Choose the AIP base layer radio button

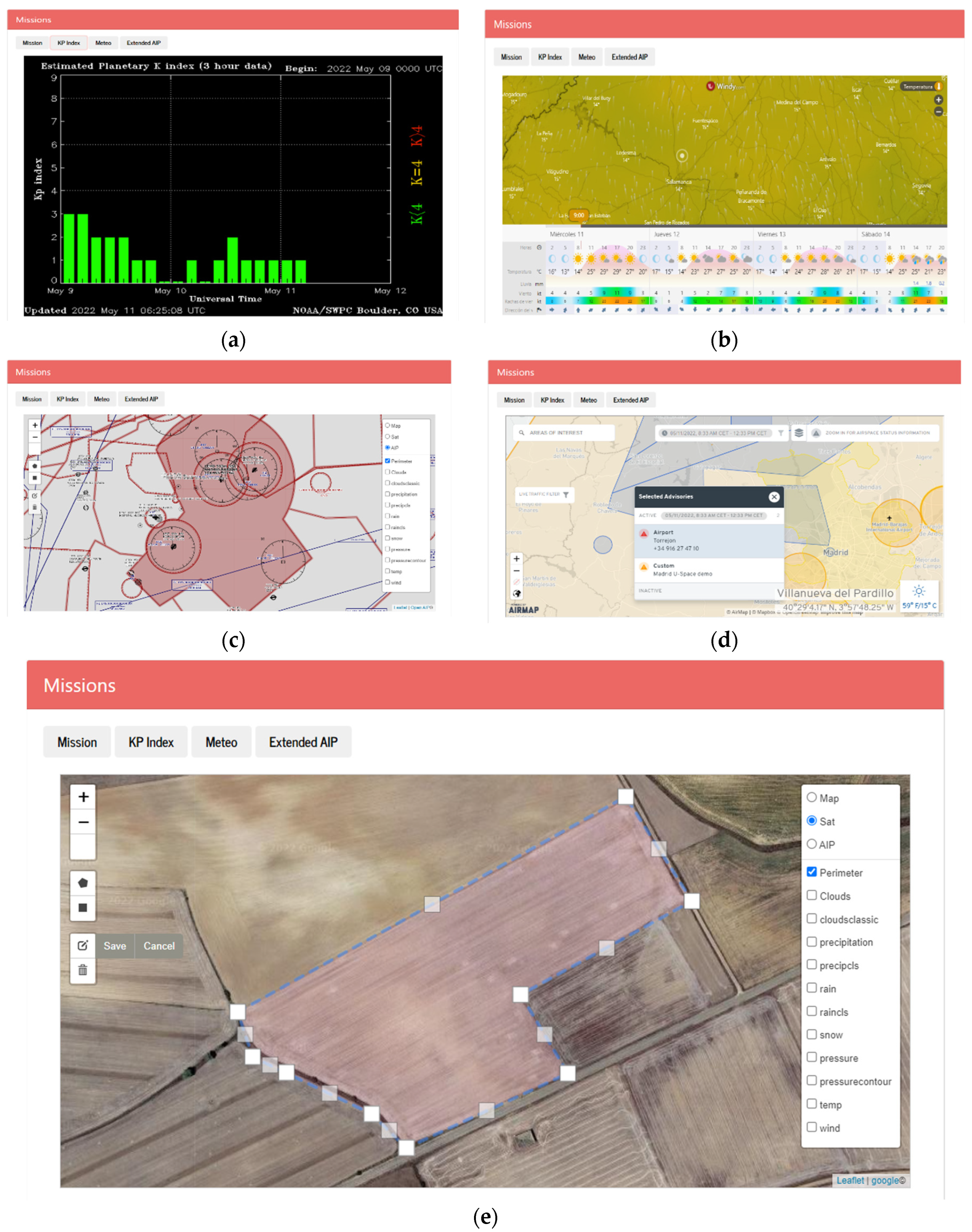pos(812,844)
